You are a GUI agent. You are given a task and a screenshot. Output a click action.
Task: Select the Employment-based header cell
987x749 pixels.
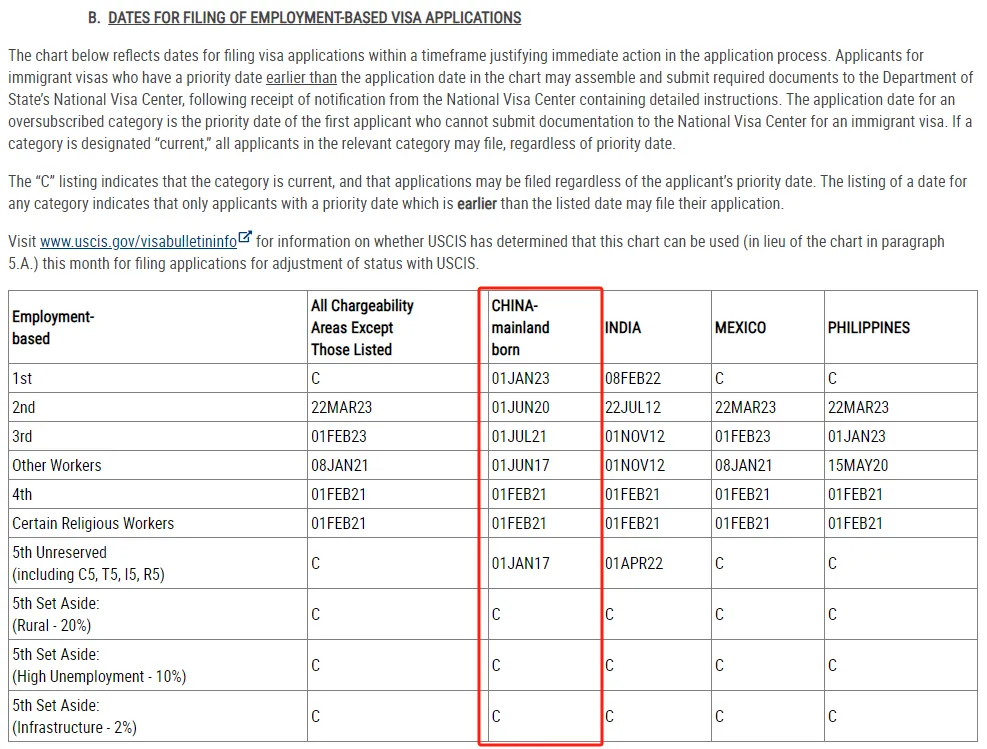[x=53, y=328]
